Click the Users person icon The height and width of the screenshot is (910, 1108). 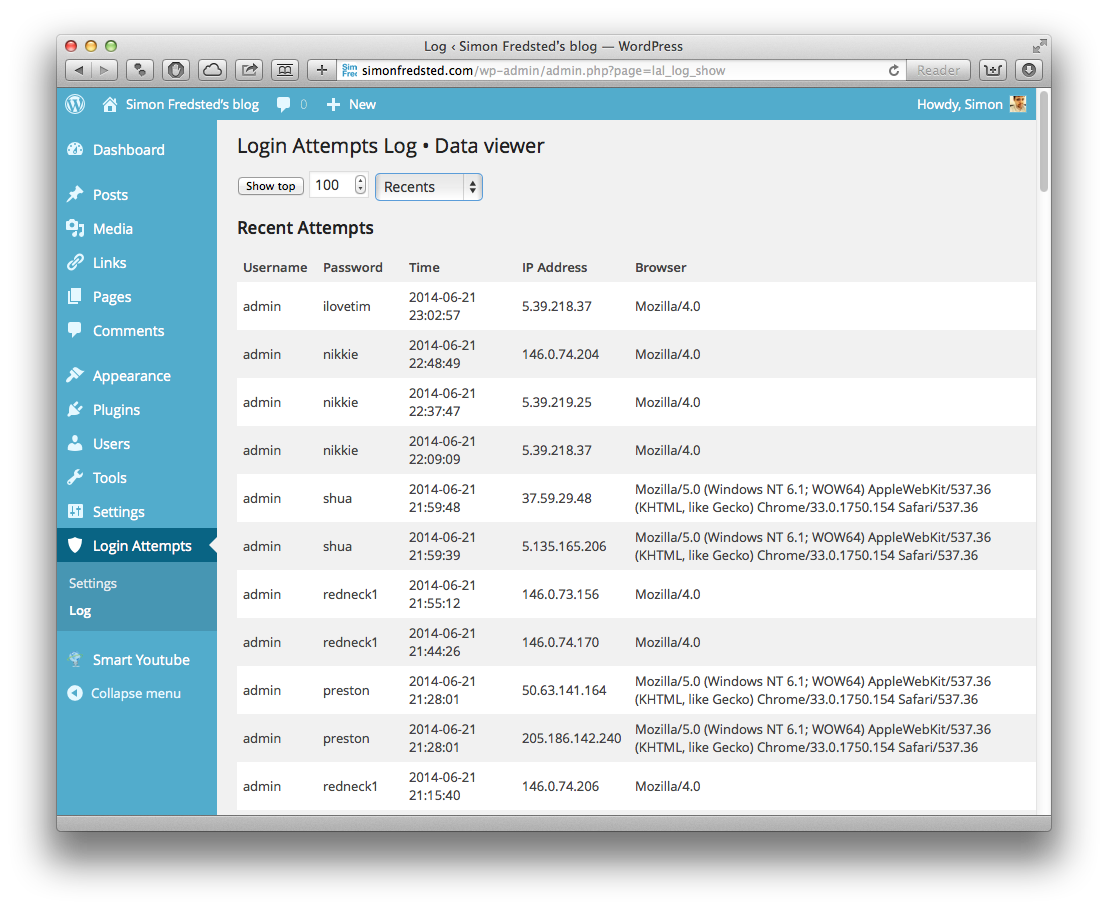point(75,443)
